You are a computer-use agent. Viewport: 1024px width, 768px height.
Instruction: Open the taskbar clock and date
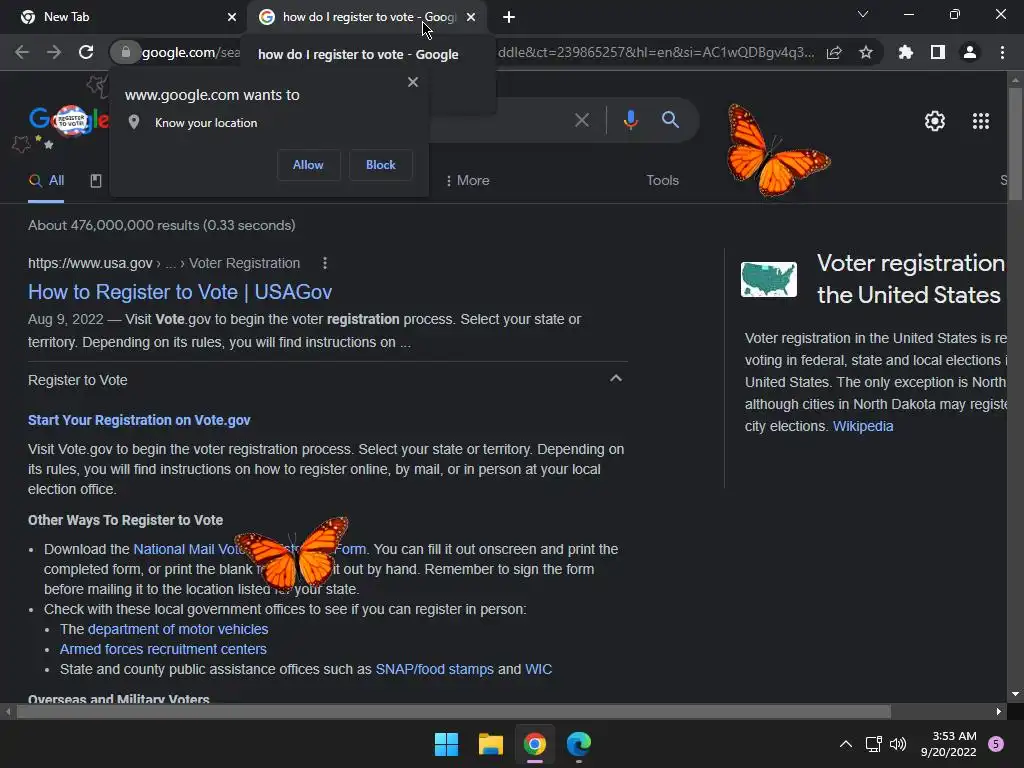point(948,744)
